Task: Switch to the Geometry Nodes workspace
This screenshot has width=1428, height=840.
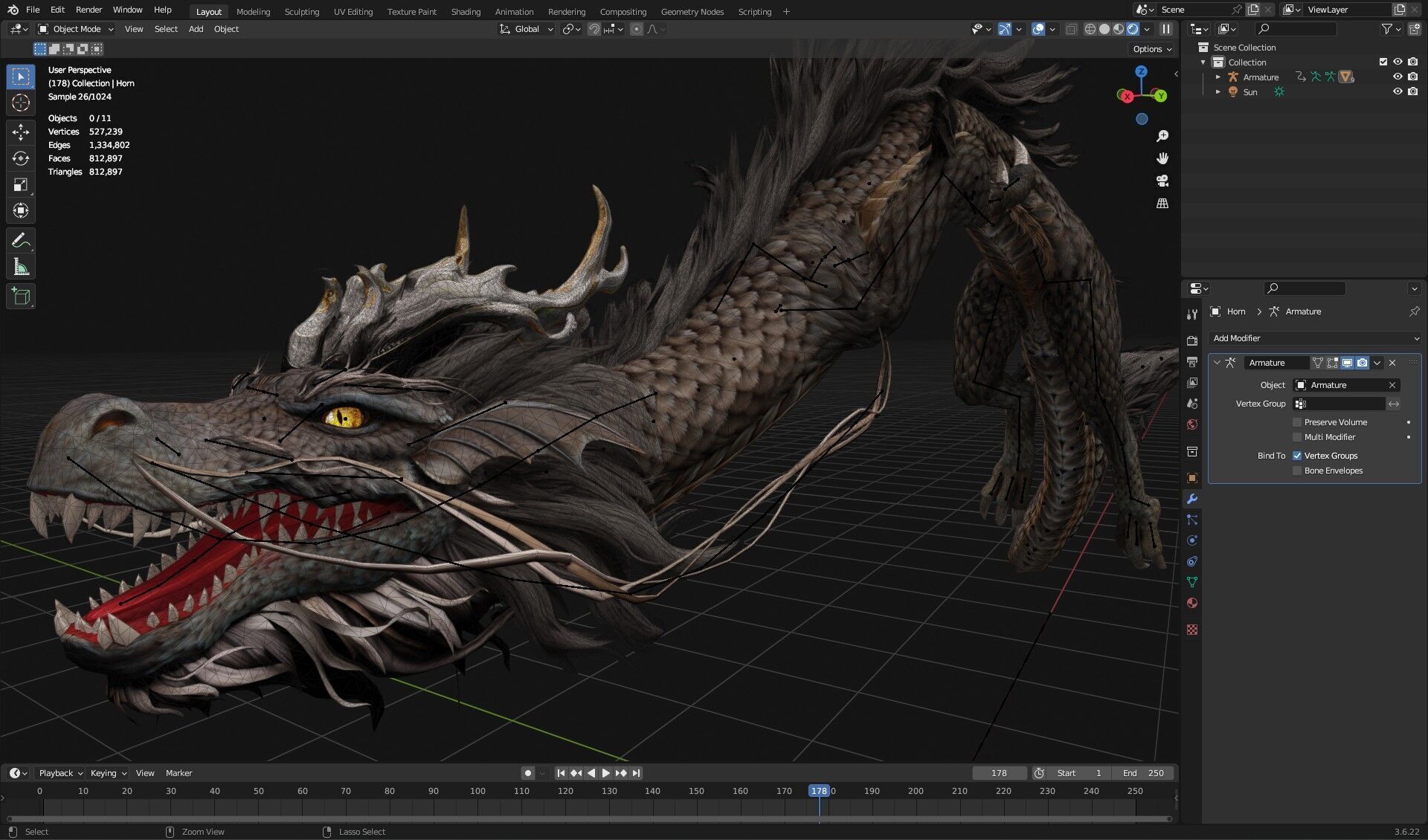Action: tap(692, 11)
